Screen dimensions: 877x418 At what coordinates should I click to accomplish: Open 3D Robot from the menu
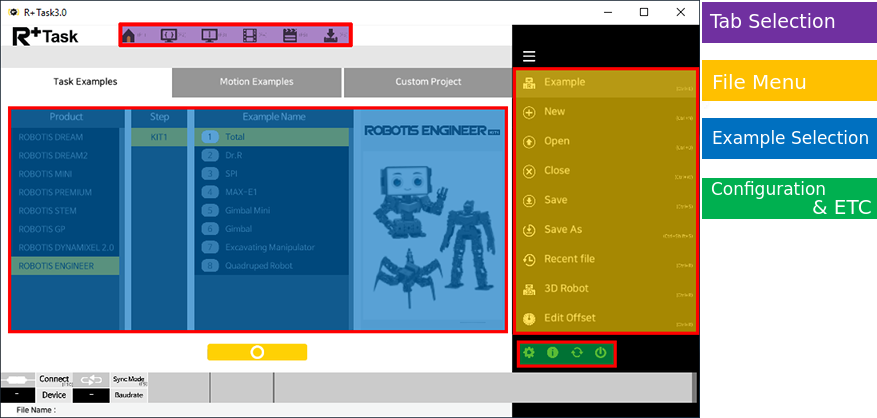coord(606,289)
